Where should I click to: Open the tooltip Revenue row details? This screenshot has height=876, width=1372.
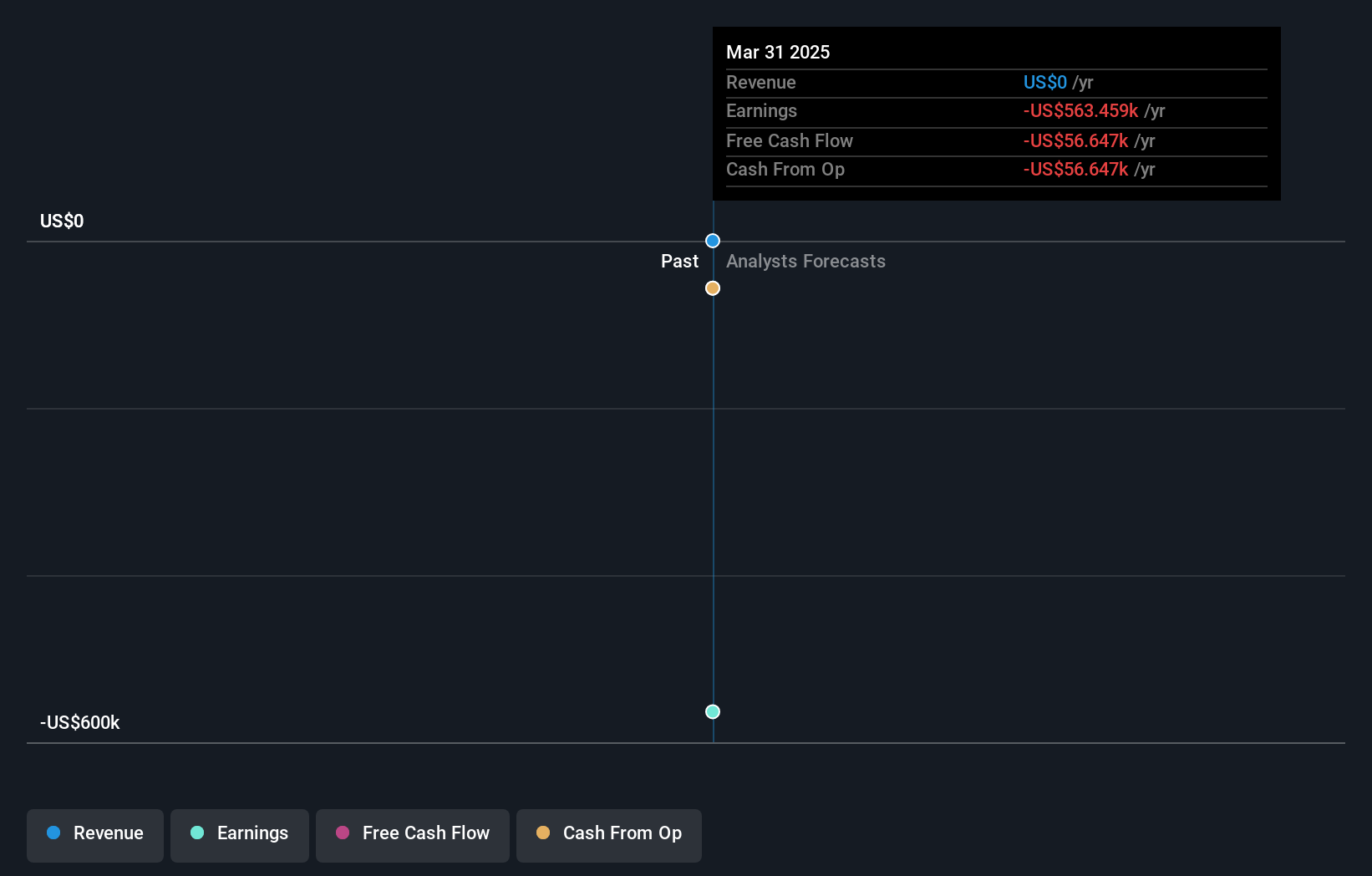1044,83
